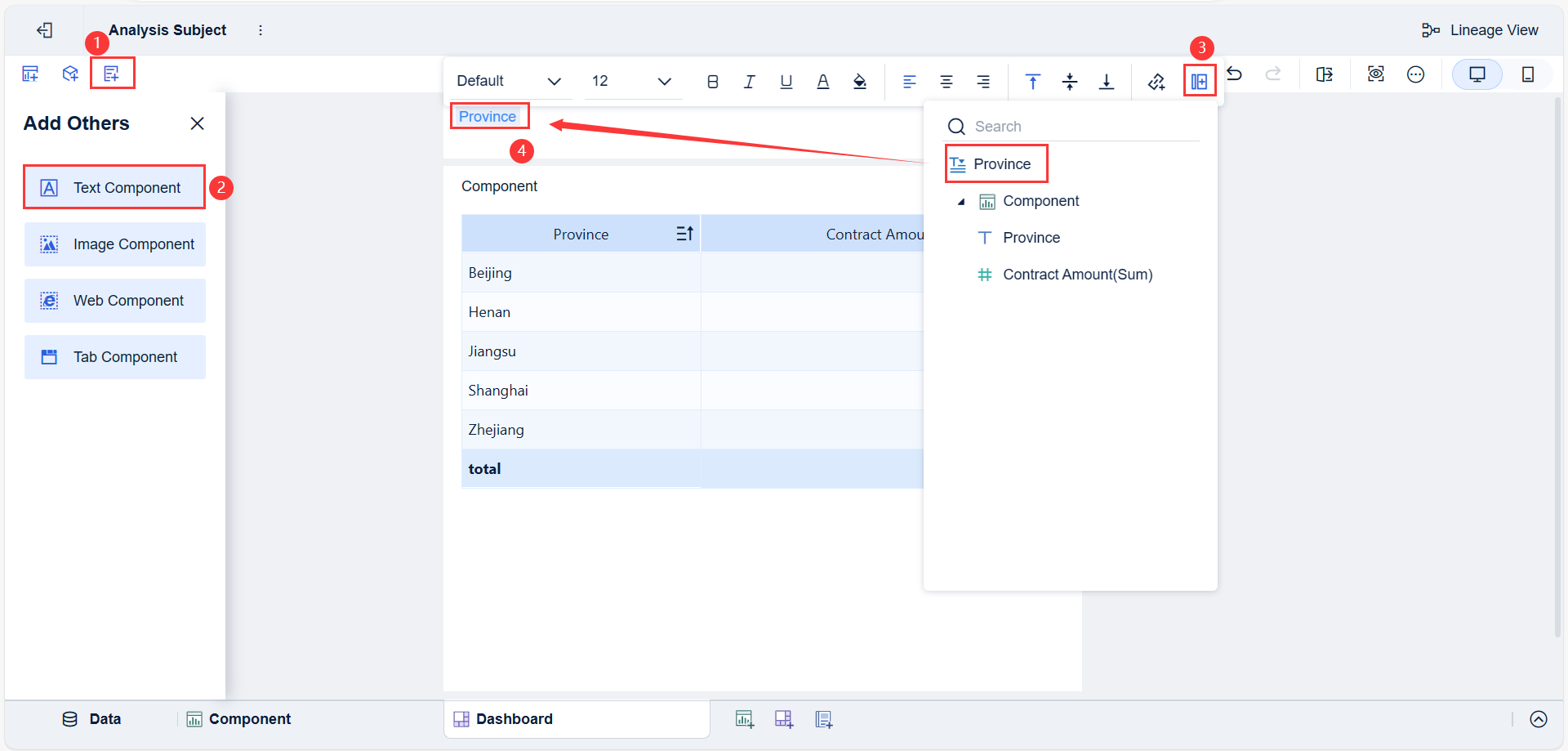Open the background fill color picker
Image resolution: width=1568 pixels, height=751 pixels.
point(860,81)
